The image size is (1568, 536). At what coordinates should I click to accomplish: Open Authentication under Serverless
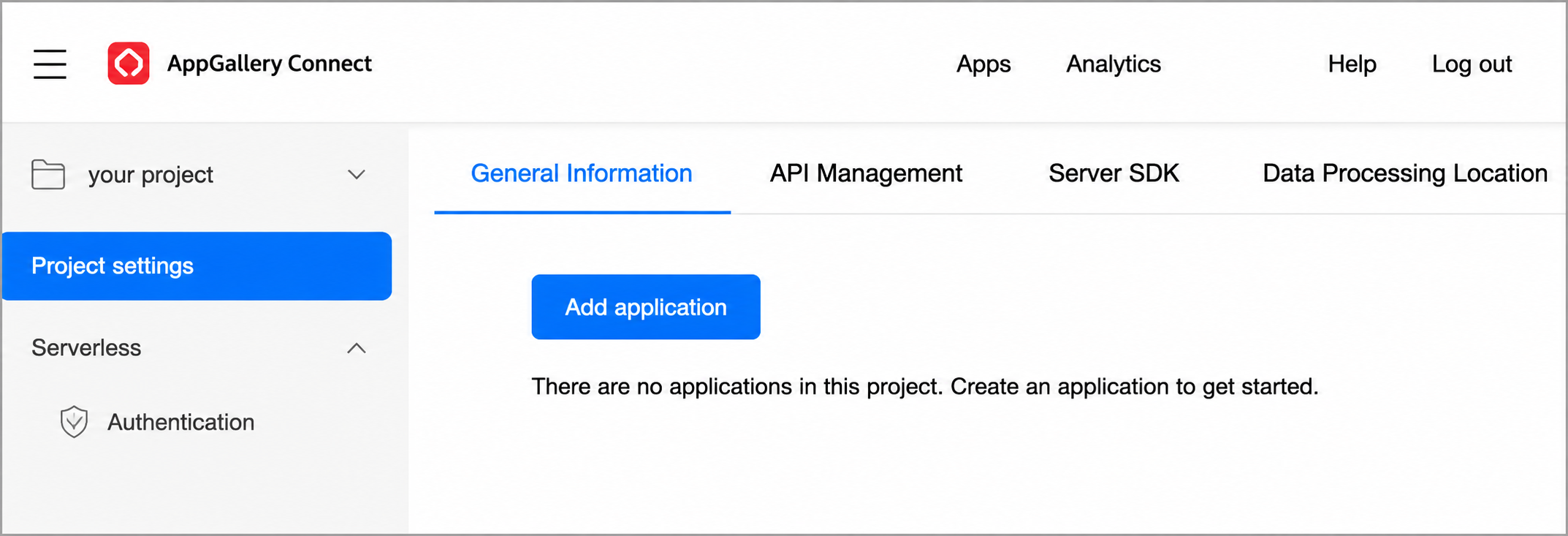tap(180, 422)
